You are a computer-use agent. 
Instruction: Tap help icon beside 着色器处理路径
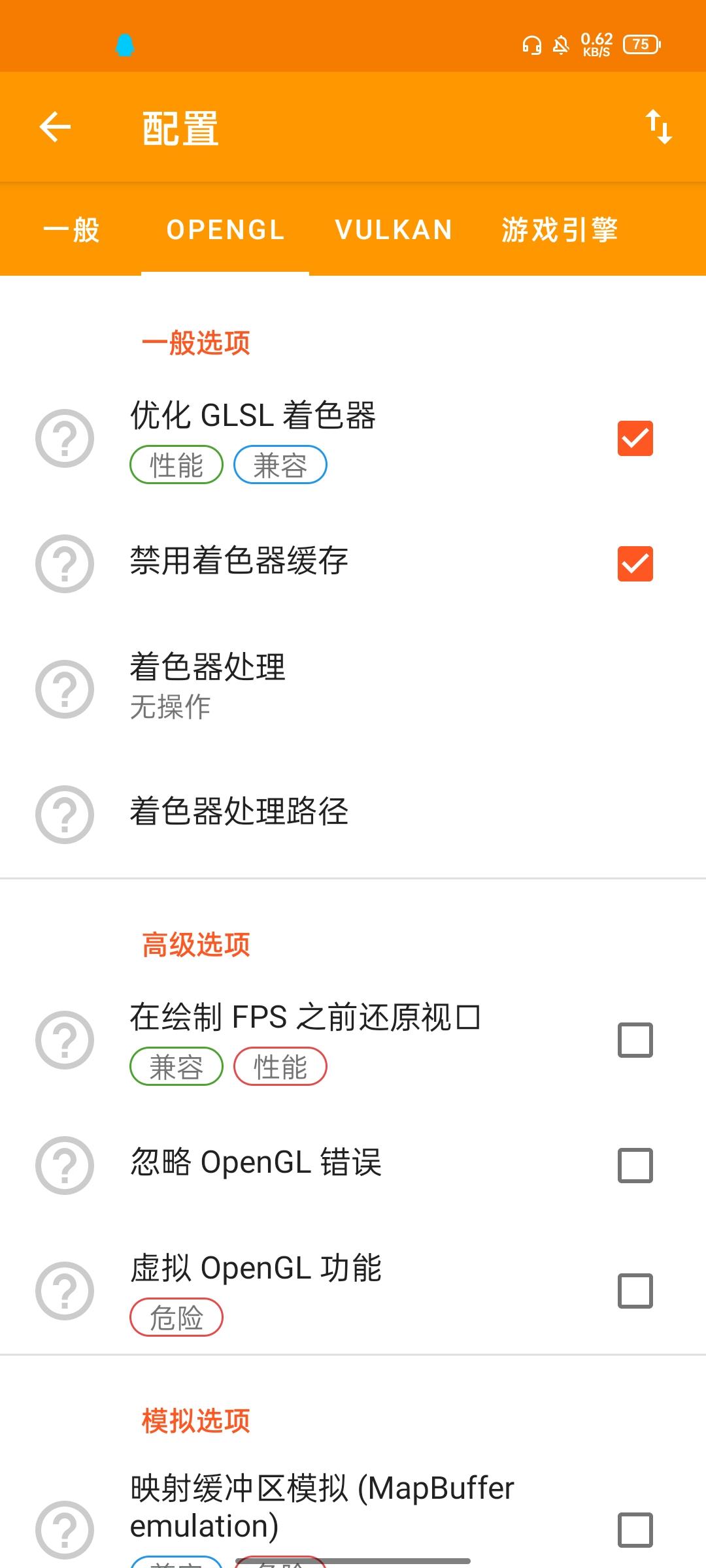(x=65, y=815)
